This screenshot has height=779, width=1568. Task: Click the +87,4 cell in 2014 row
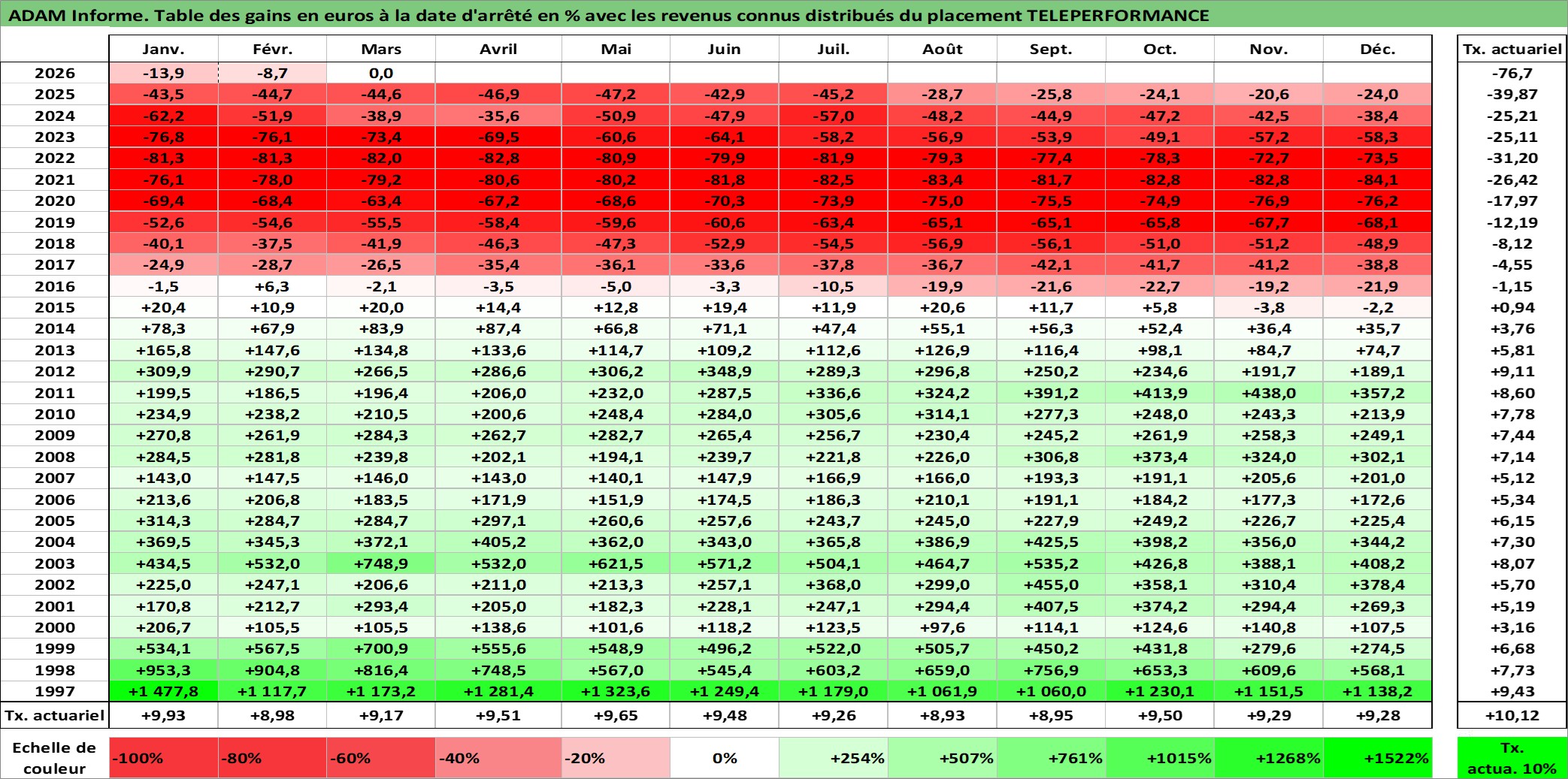[498, 328]
